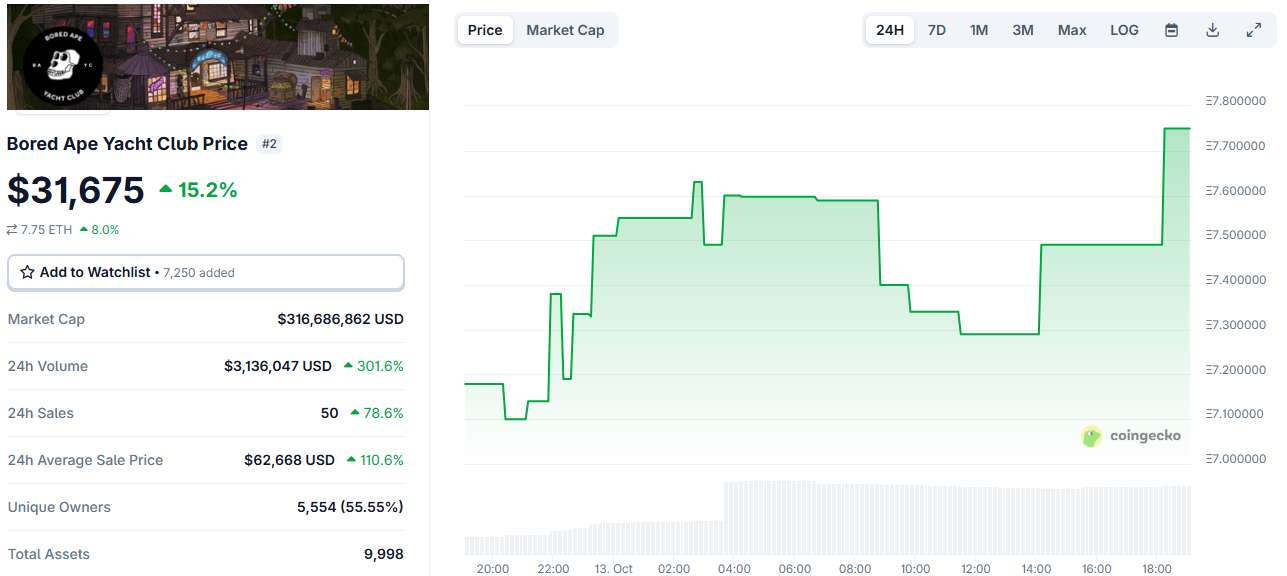Expand chart to fullscreen

point(1253,30)
